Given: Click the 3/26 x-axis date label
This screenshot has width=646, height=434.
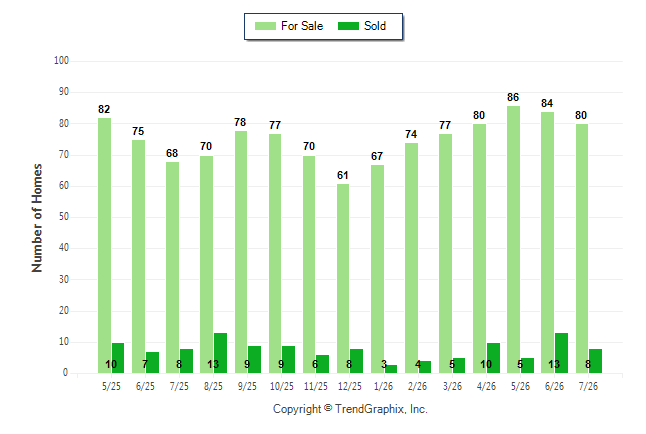Looking at the screenshot, I should coord(452,386).
